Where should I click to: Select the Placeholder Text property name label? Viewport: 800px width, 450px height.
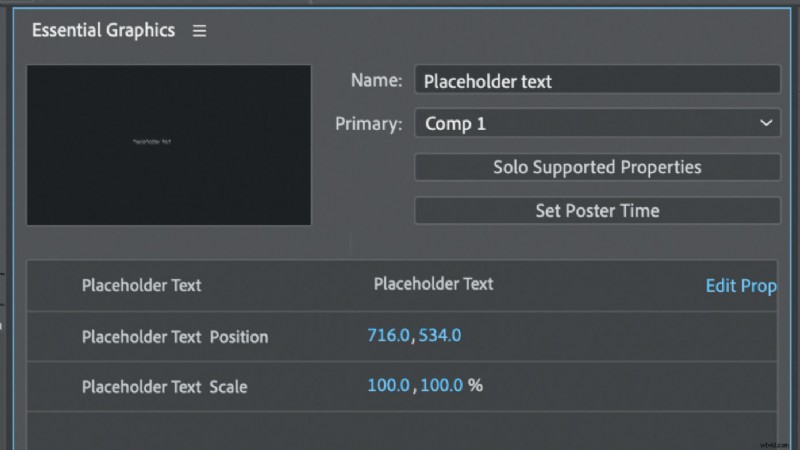tap(141, 285)
